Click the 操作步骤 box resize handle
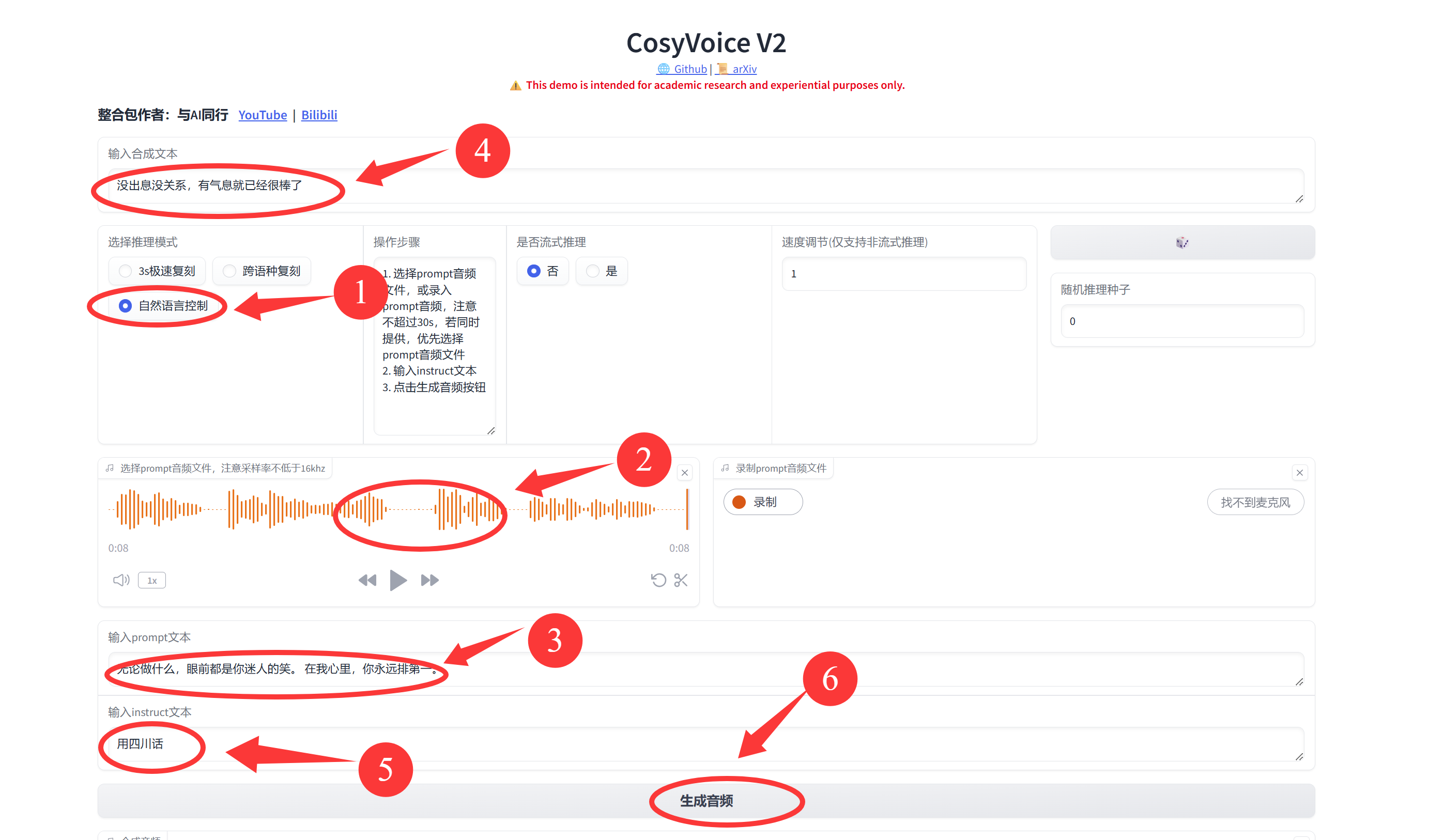This screenshot has width=1444, height=840. click(491, 431)
